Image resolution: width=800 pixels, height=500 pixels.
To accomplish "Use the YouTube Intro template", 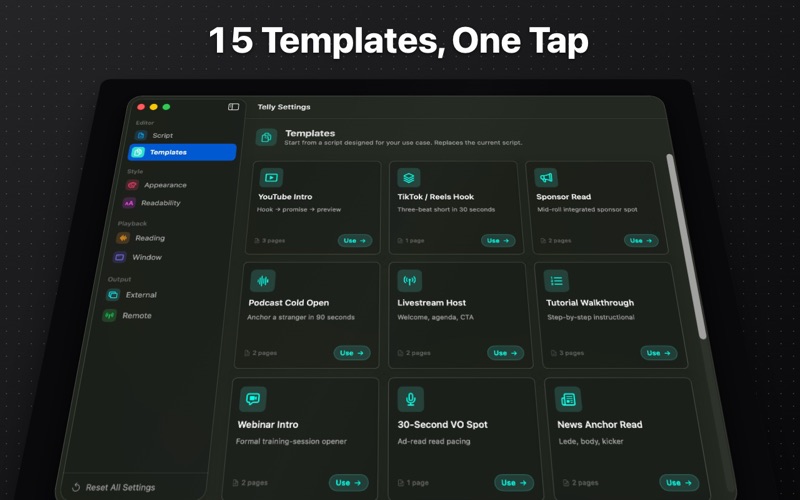I will (x=355, y=241).
